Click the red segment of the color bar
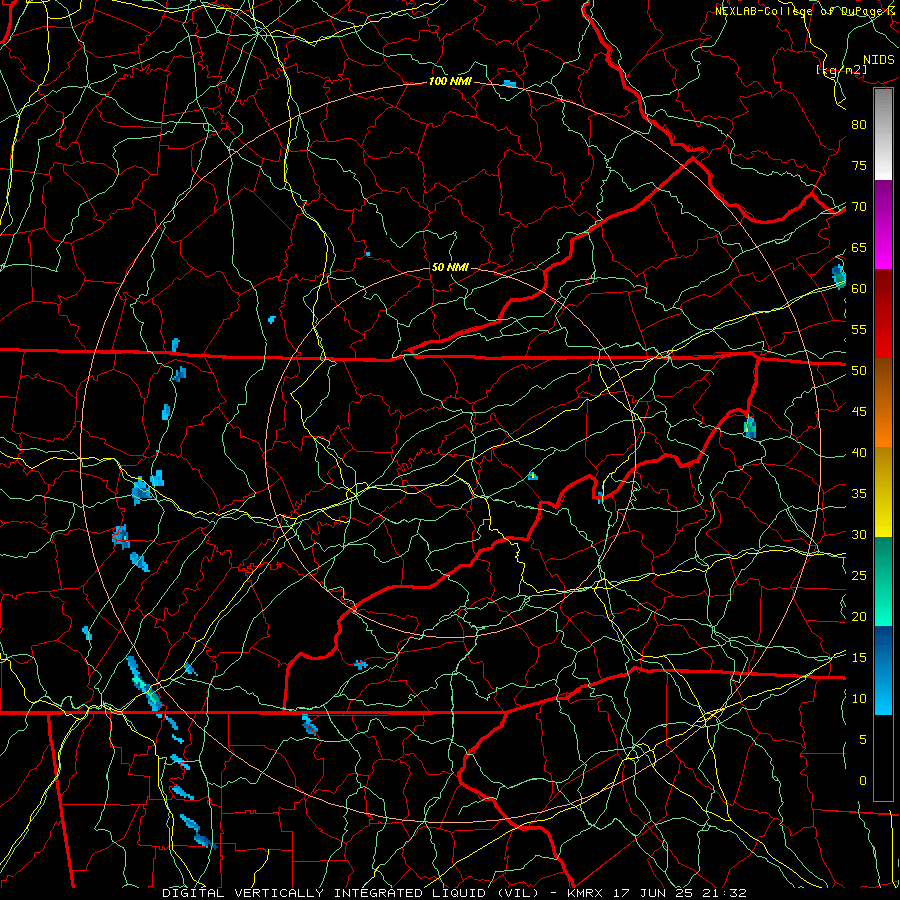Screen dimensions: 900x900 coord(883,314)
